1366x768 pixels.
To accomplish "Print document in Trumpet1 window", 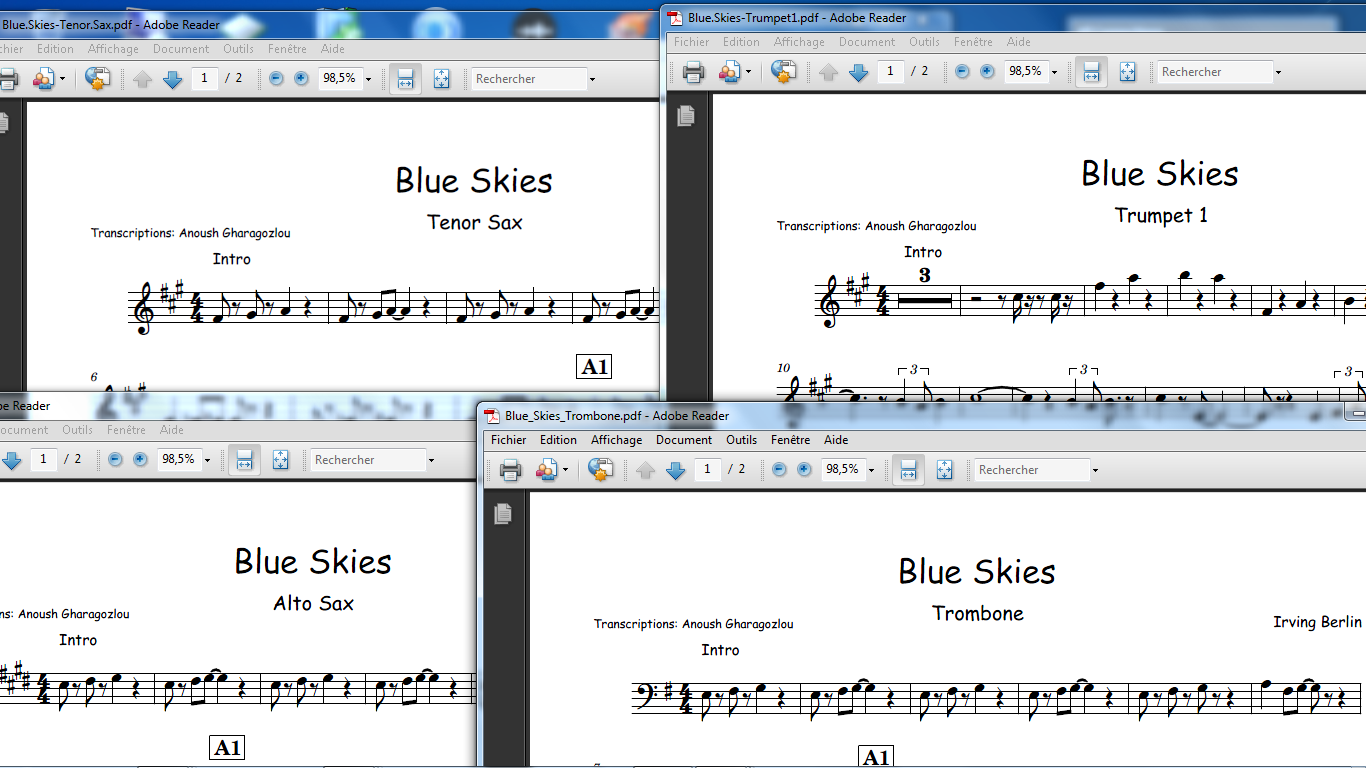I will (x=693, y=71).
